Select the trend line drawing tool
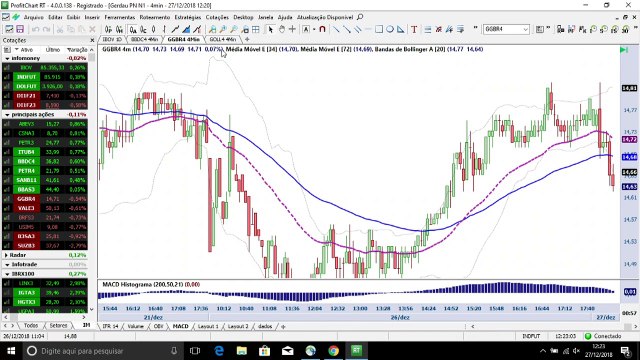 336,29
